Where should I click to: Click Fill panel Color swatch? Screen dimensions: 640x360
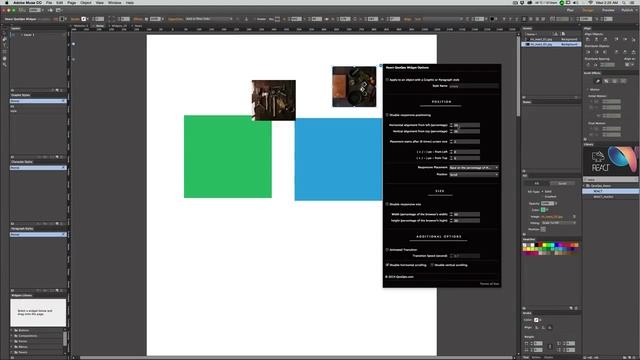543,210
